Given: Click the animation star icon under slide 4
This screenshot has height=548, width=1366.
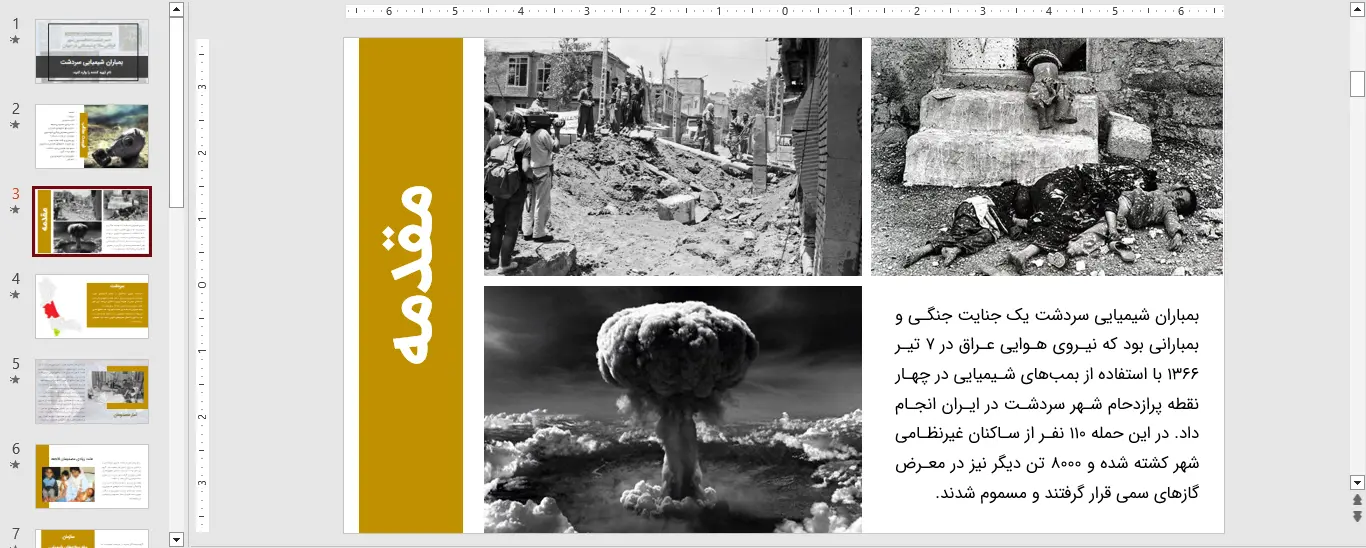Looking at the screenshot, I should pos(15,295).
